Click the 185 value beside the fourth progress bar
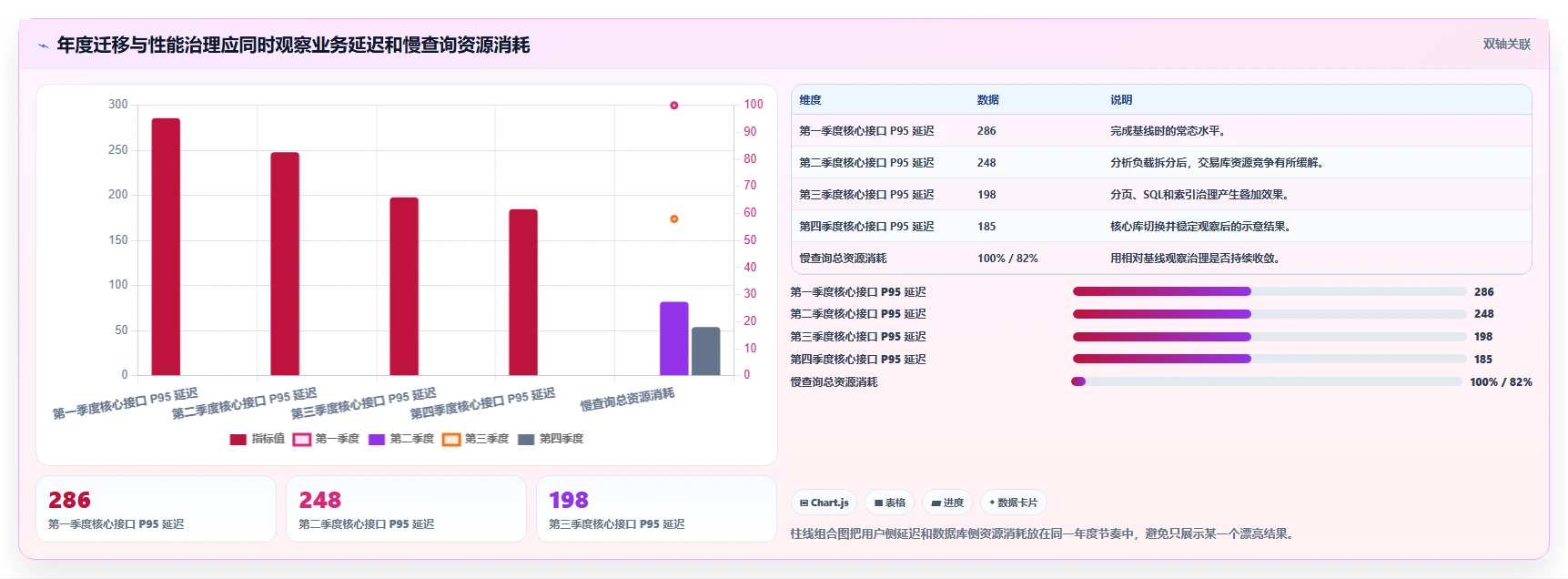 [1483, 360]
